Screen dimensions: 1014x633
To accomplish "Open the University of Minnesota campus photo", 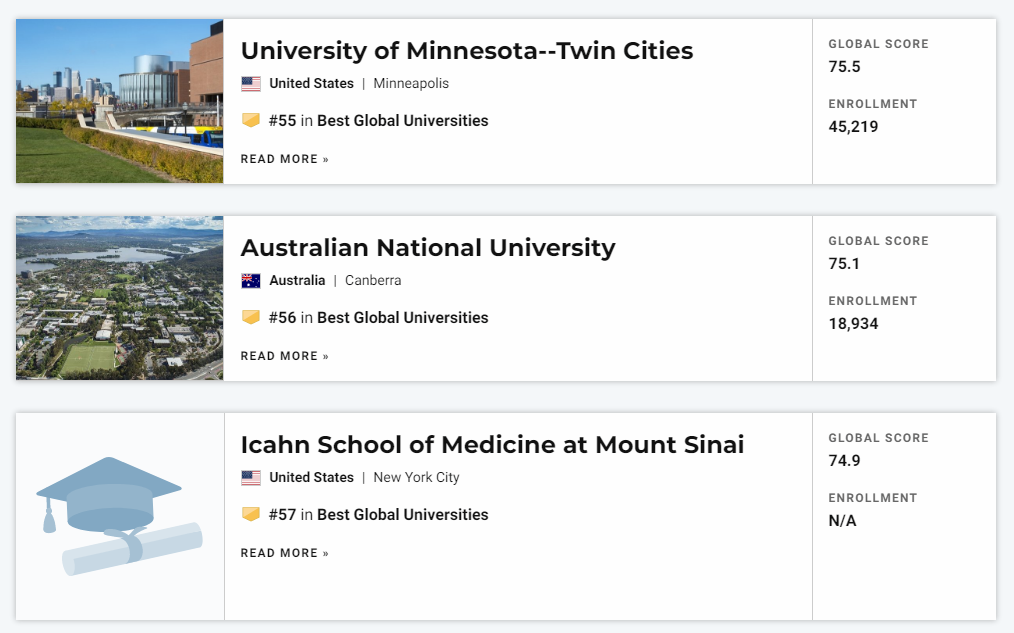I will point(120,101).
